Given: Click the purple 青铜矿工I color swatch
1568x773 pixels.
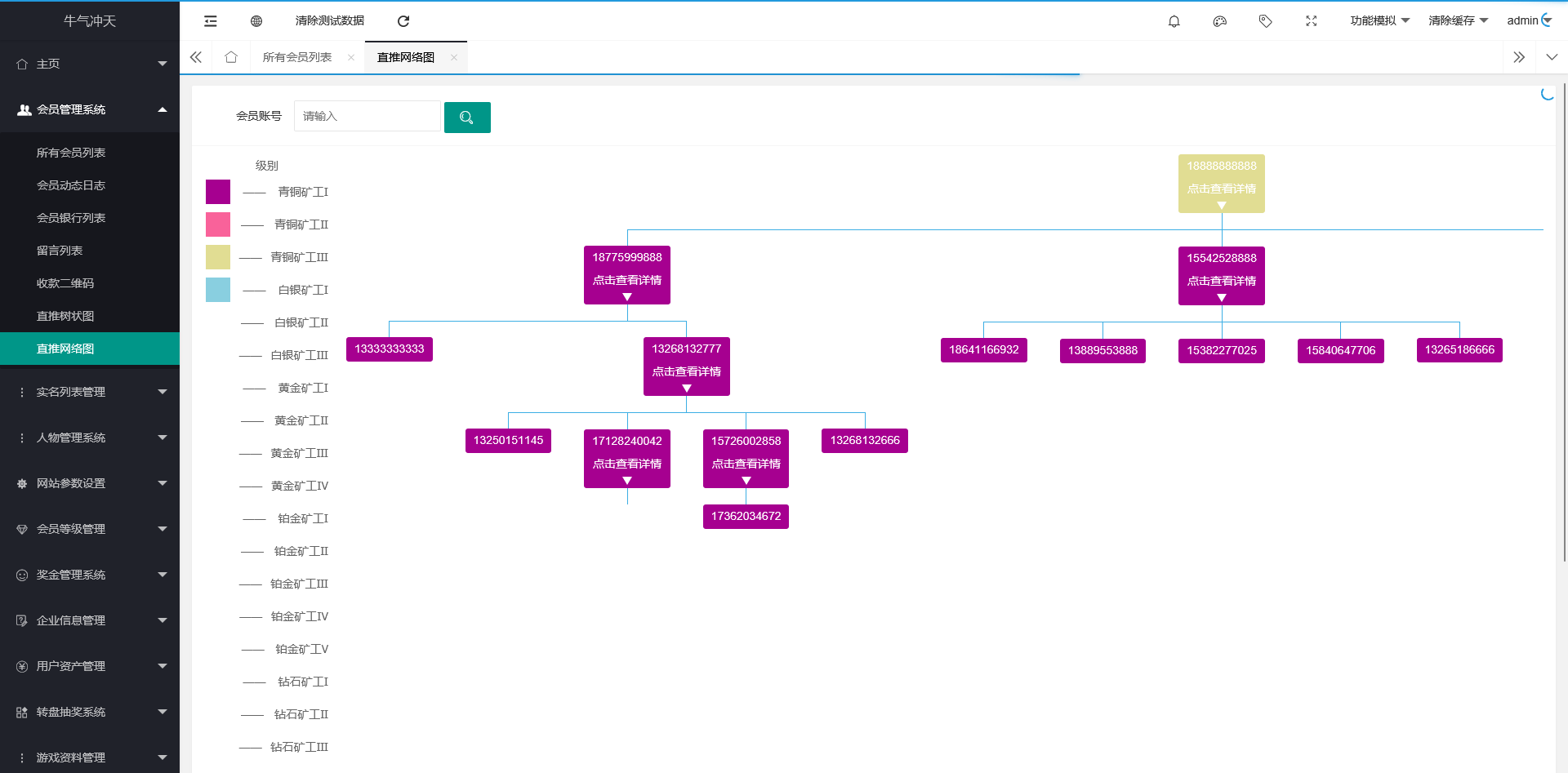Looking at the screenshot, I should [218, 192].
